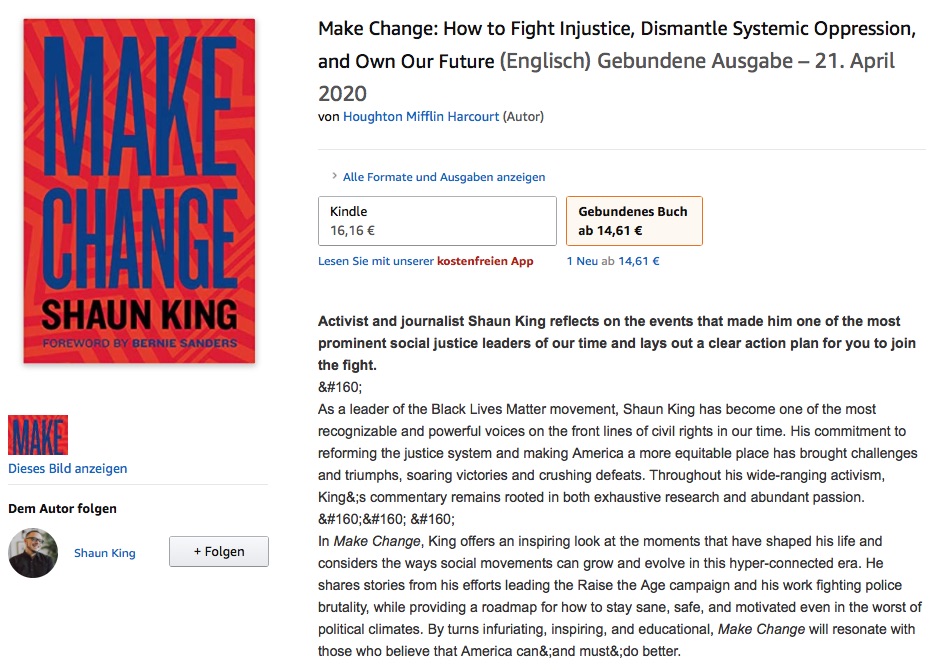Click the Dem Autor folgen heading

[x=62, y=508]
